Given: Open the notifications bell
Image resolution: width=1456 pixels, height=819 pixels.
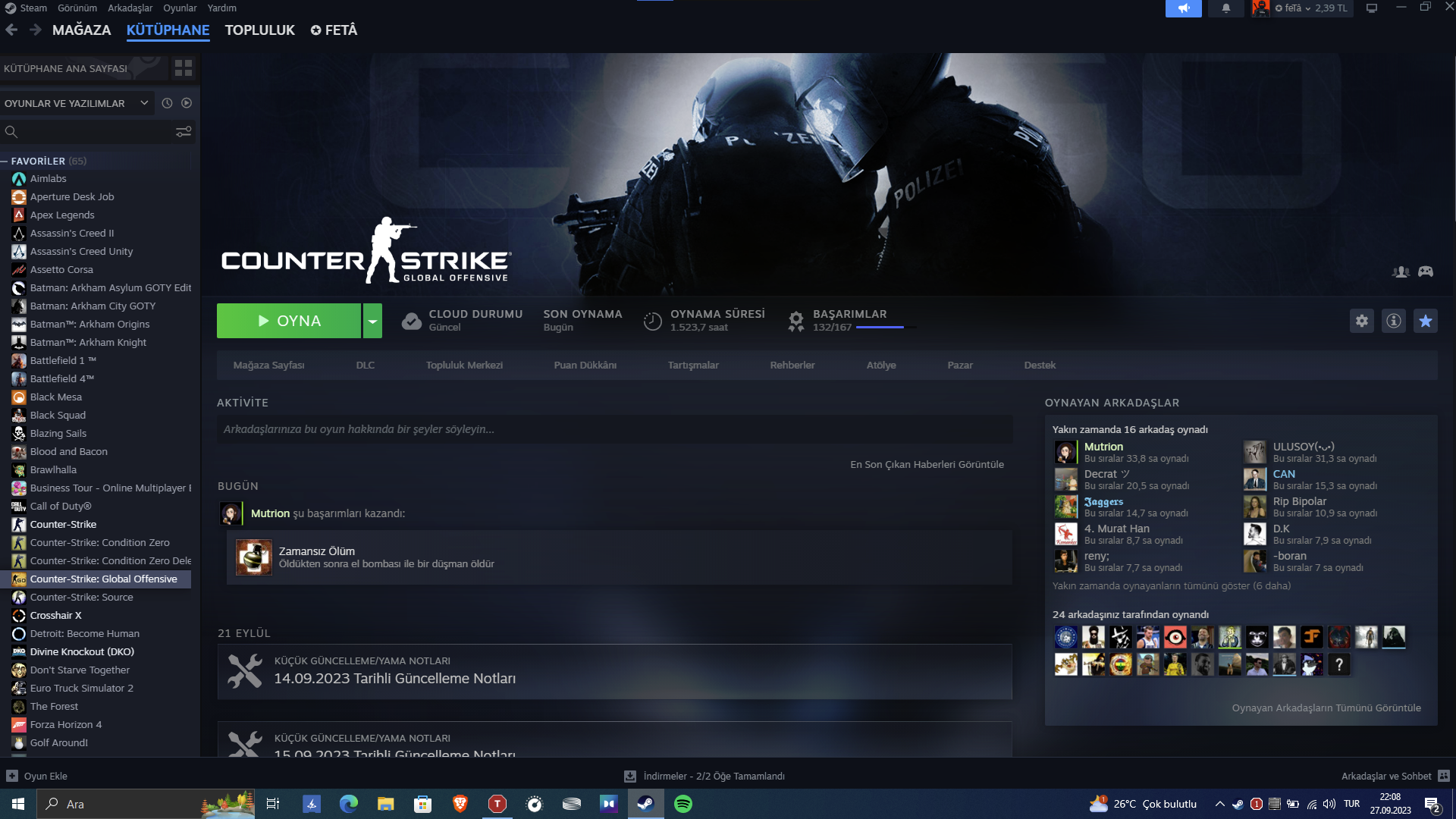Looking at the screenshot, I should [1225, 8].
